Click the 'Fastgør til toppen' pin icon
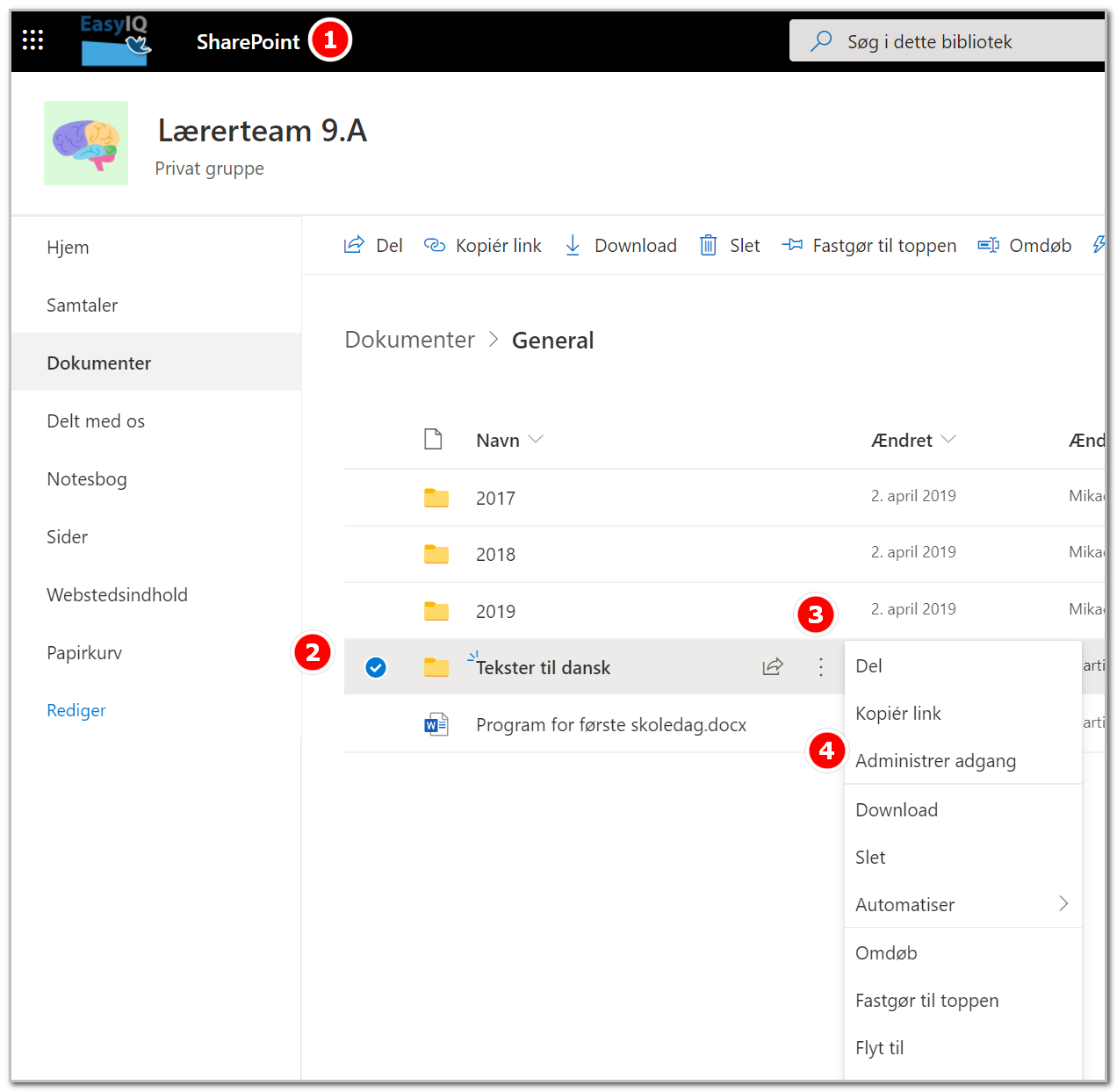Image resolution: width=1117 pixels, height=1092 pixels. (x=792, y=245)
